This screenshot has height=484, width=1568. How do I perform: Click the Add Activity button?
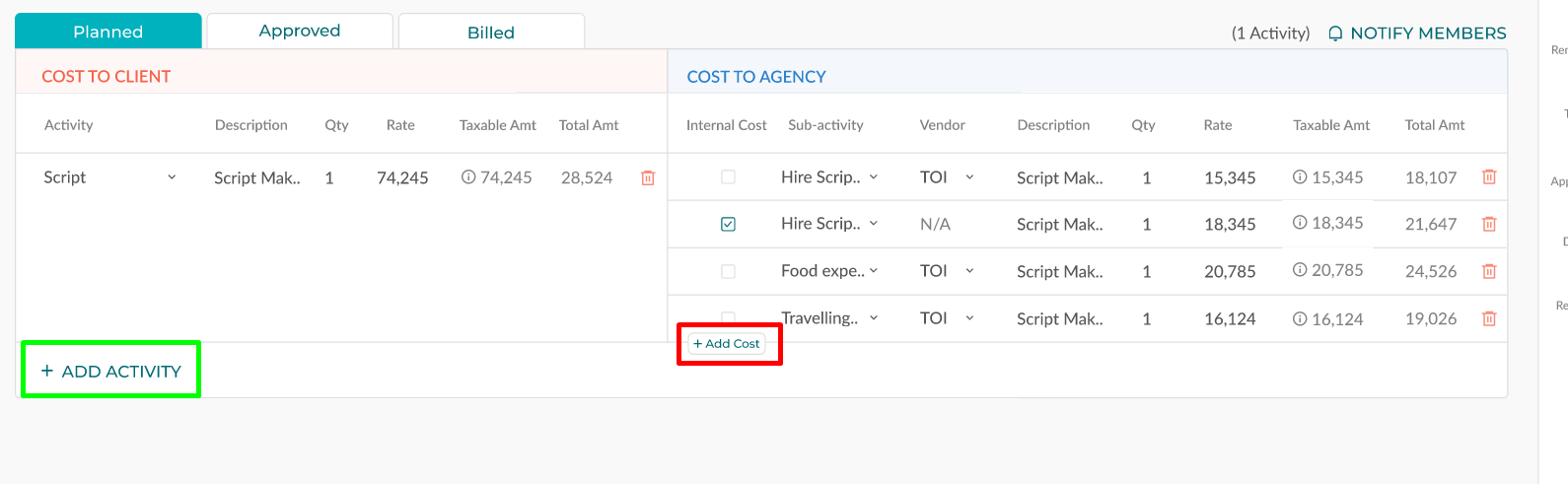pyautogui.click(x=111, y=372)
